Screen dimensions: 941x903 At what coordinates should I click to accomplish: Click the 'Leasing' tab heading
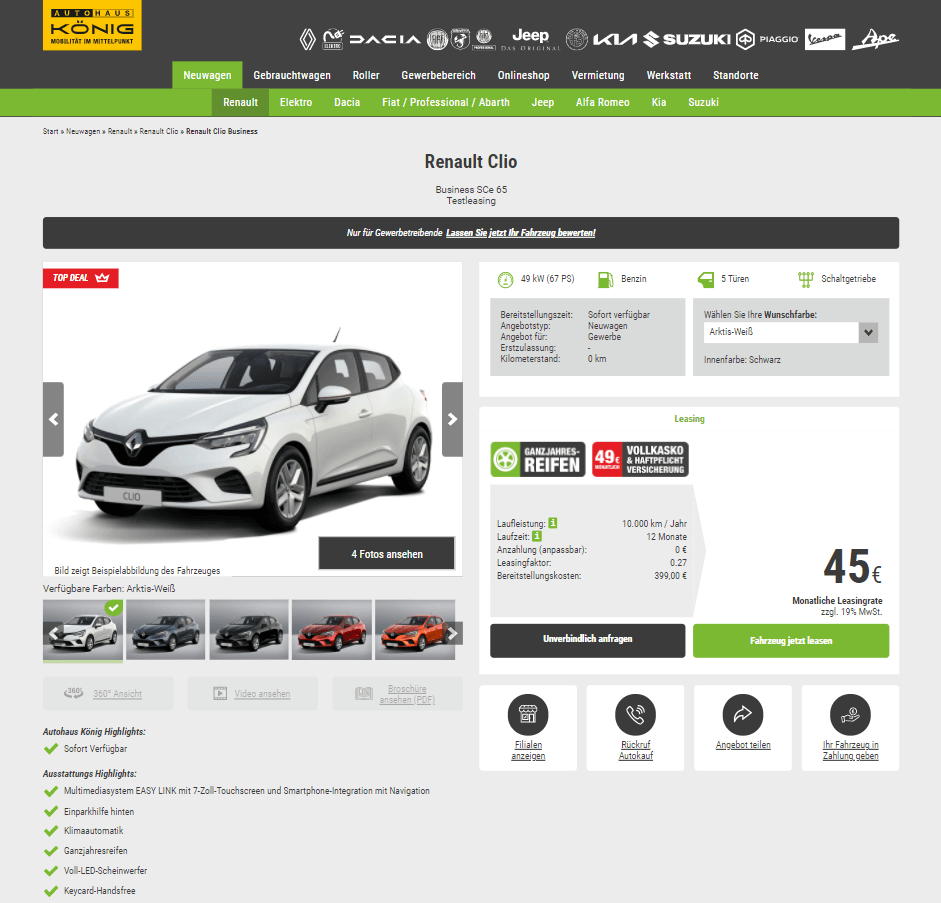pyautogui.click(x=689, y=419)
